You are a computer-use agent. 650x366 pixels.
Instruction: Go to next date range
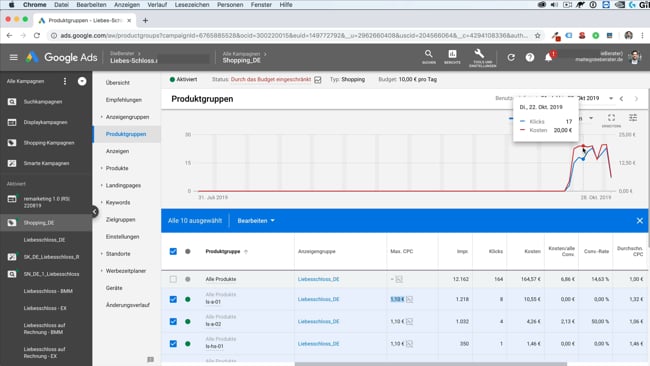(636, 99)
